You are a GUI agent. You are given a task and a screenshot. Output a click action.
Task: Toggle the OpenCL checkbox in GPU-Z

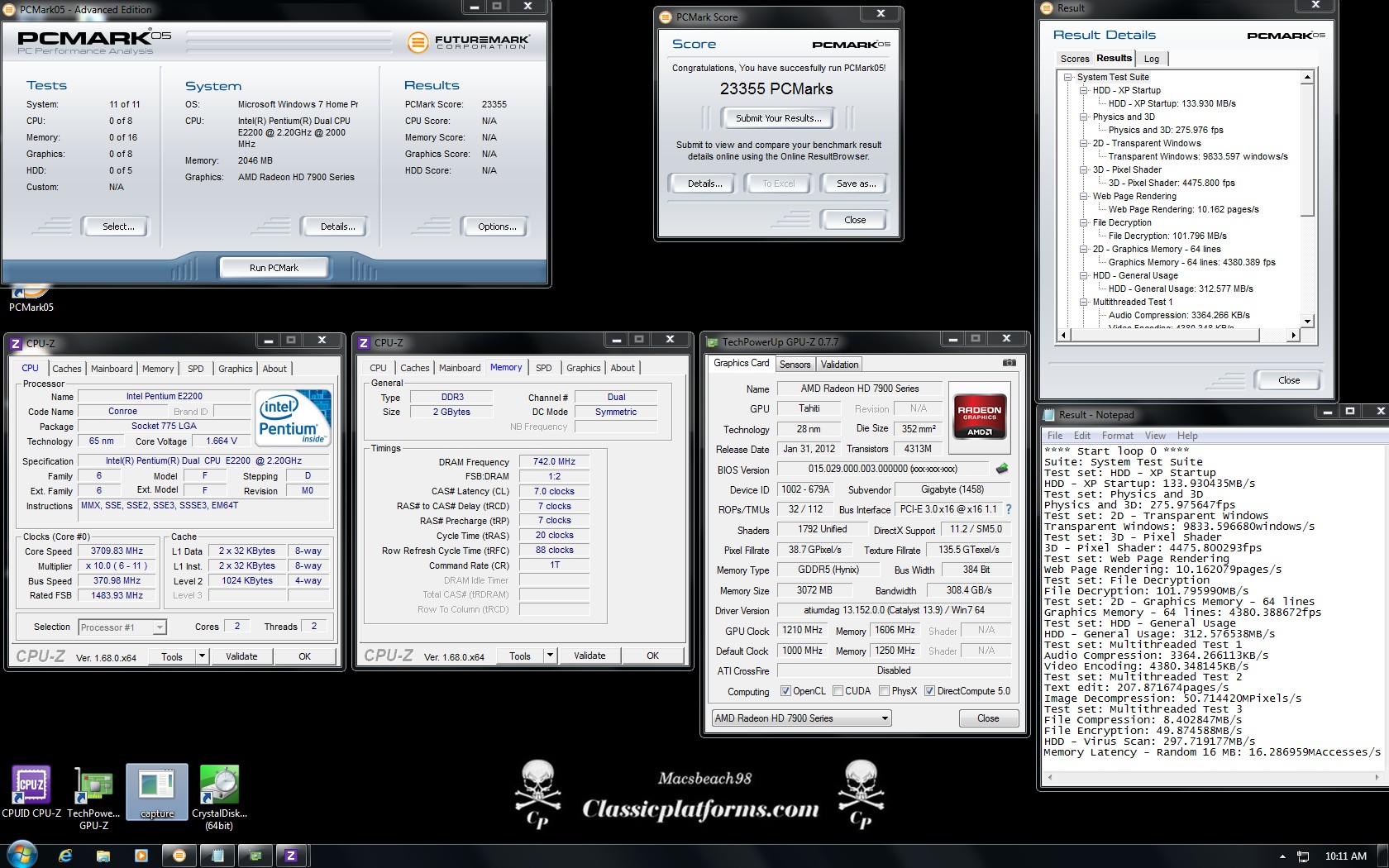(785, 691)
